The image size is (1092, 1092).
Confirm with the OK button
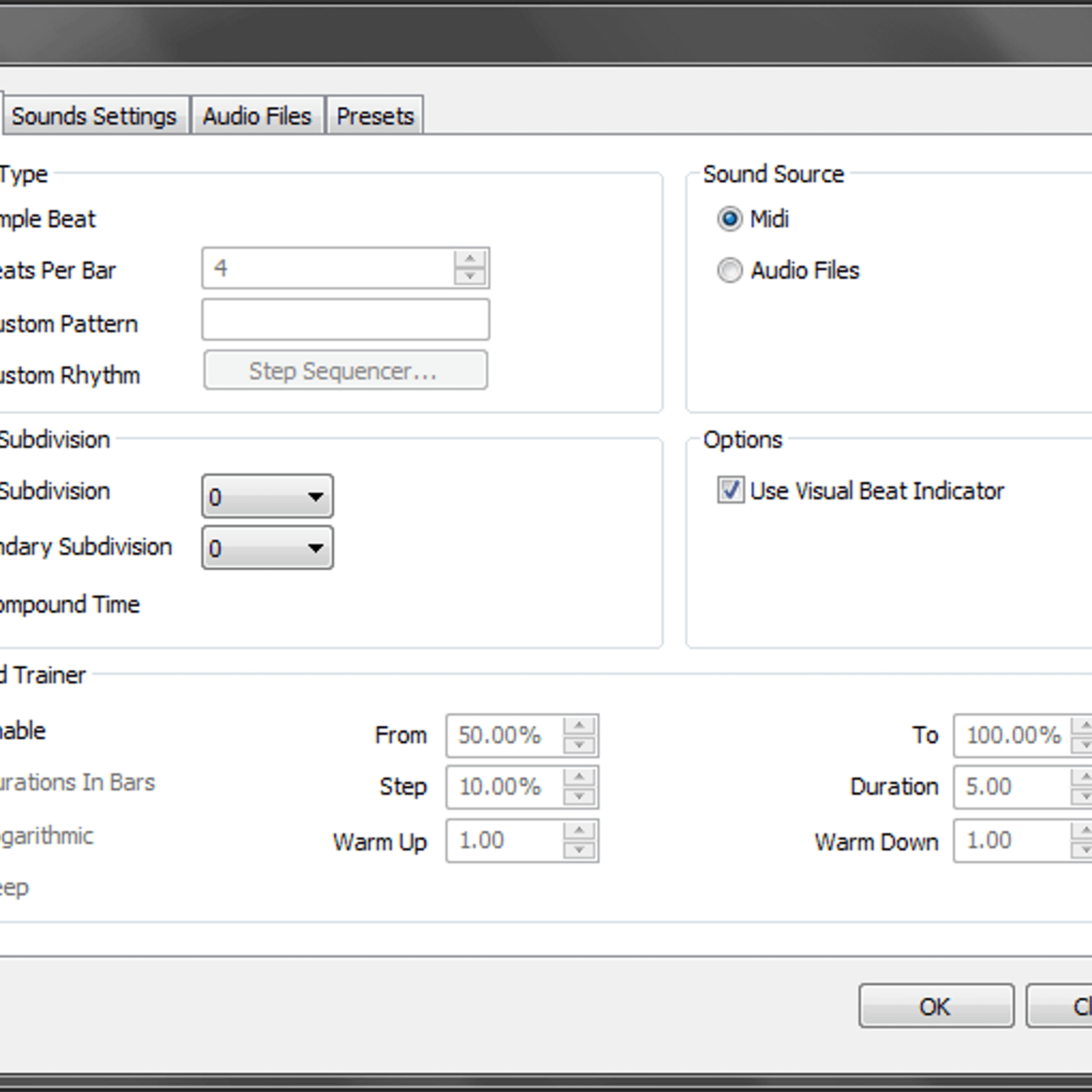pos(936,1006)
